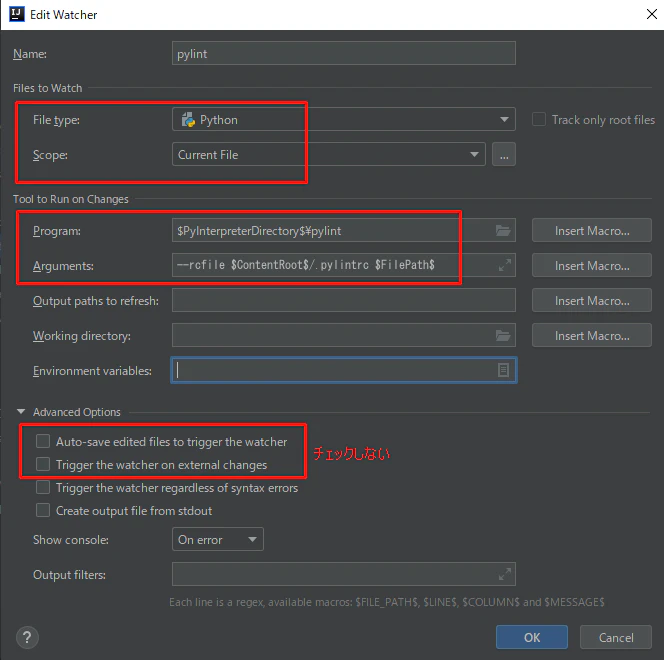Click the "Output filters:" label
This screenshot has height=660, width=664.
point(69,575)
